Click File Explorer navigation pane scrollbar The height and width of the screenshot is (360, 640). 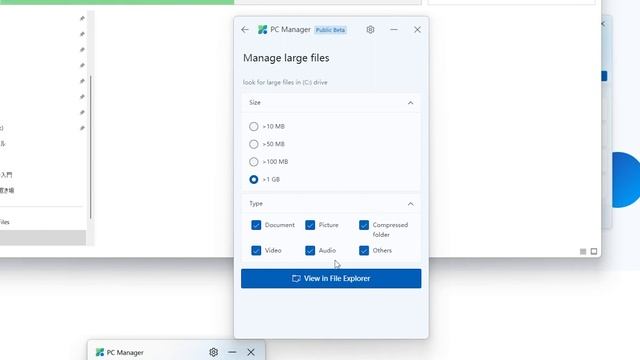[91, 147]
